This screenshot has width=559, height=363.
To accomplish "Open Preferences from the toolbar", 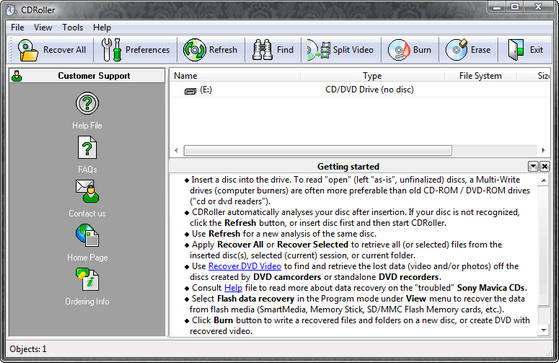I will click(x=111, y=50).
